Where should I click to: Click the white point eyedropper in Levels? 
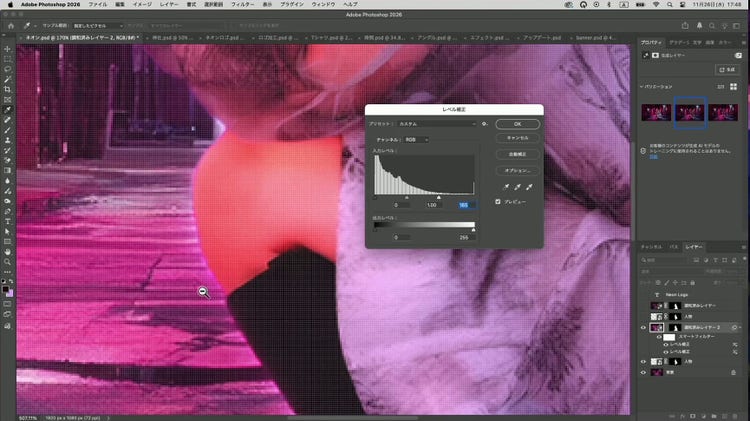(x=528, y=186)
